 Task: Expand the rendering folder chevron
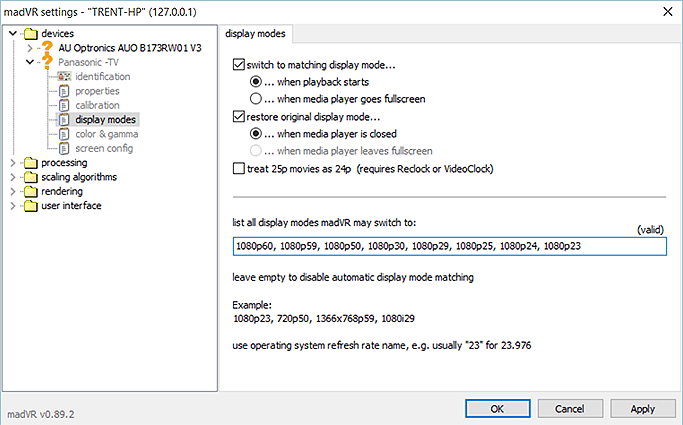pyautogui.click(x=13, y=192)
